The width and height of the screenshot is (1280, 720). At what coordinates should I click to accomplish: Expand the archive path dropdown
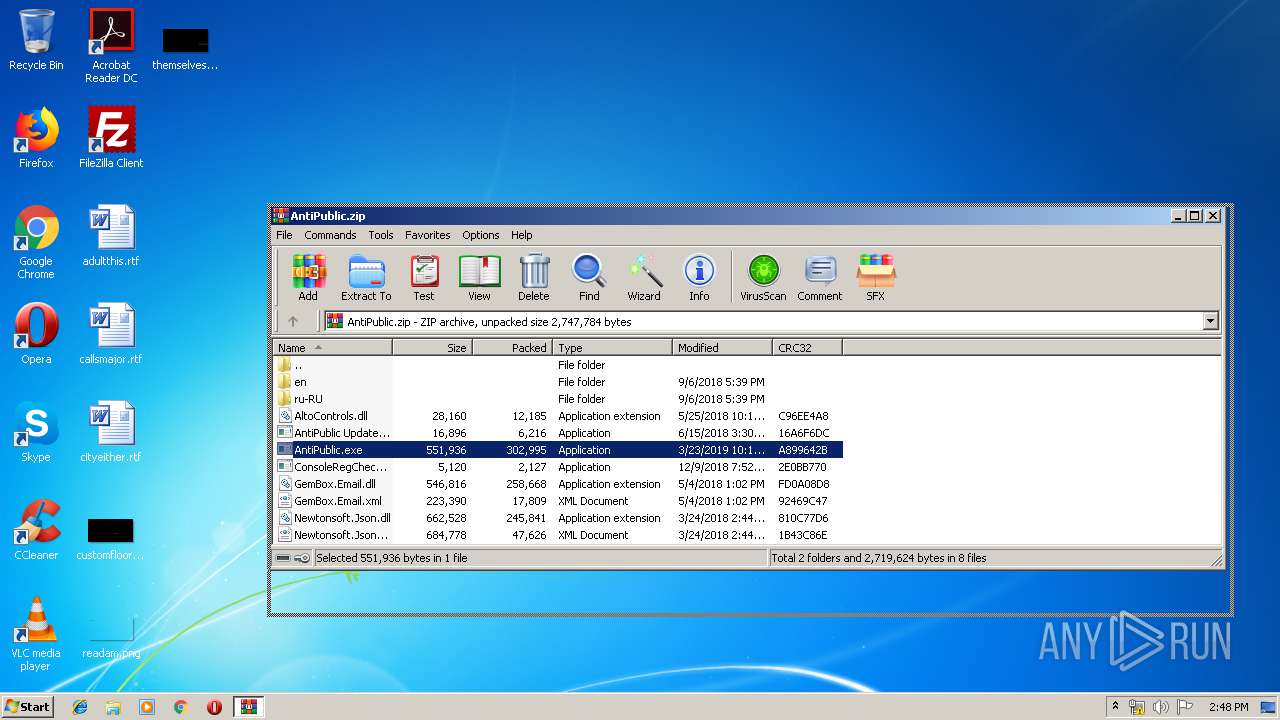(1211, 322)
